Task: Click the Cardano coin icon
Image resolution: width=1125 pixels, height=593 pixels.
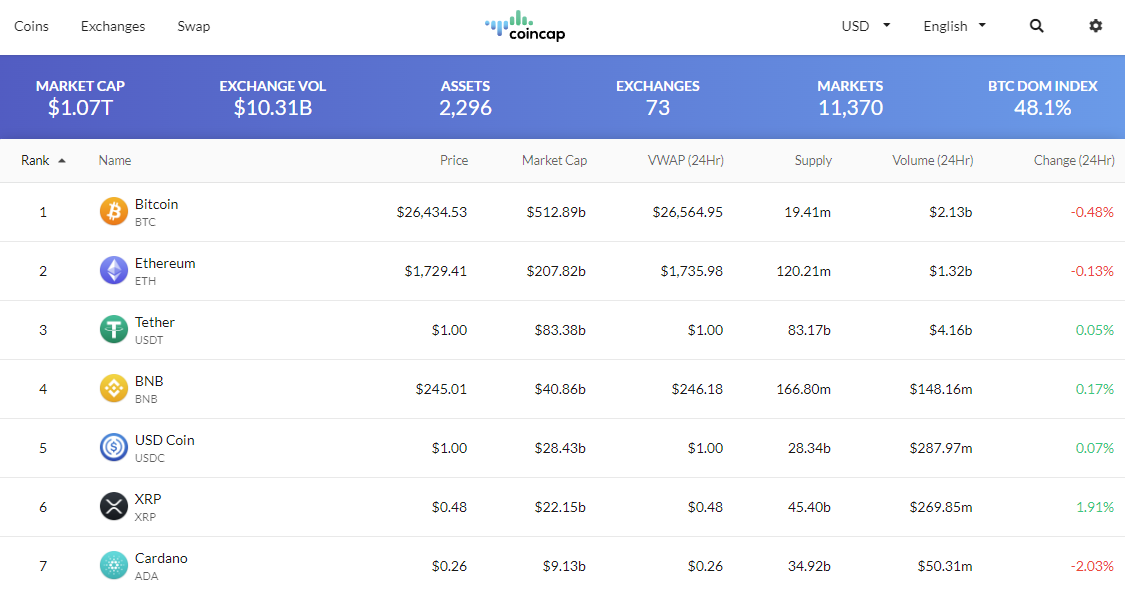Action: (113, 565)
